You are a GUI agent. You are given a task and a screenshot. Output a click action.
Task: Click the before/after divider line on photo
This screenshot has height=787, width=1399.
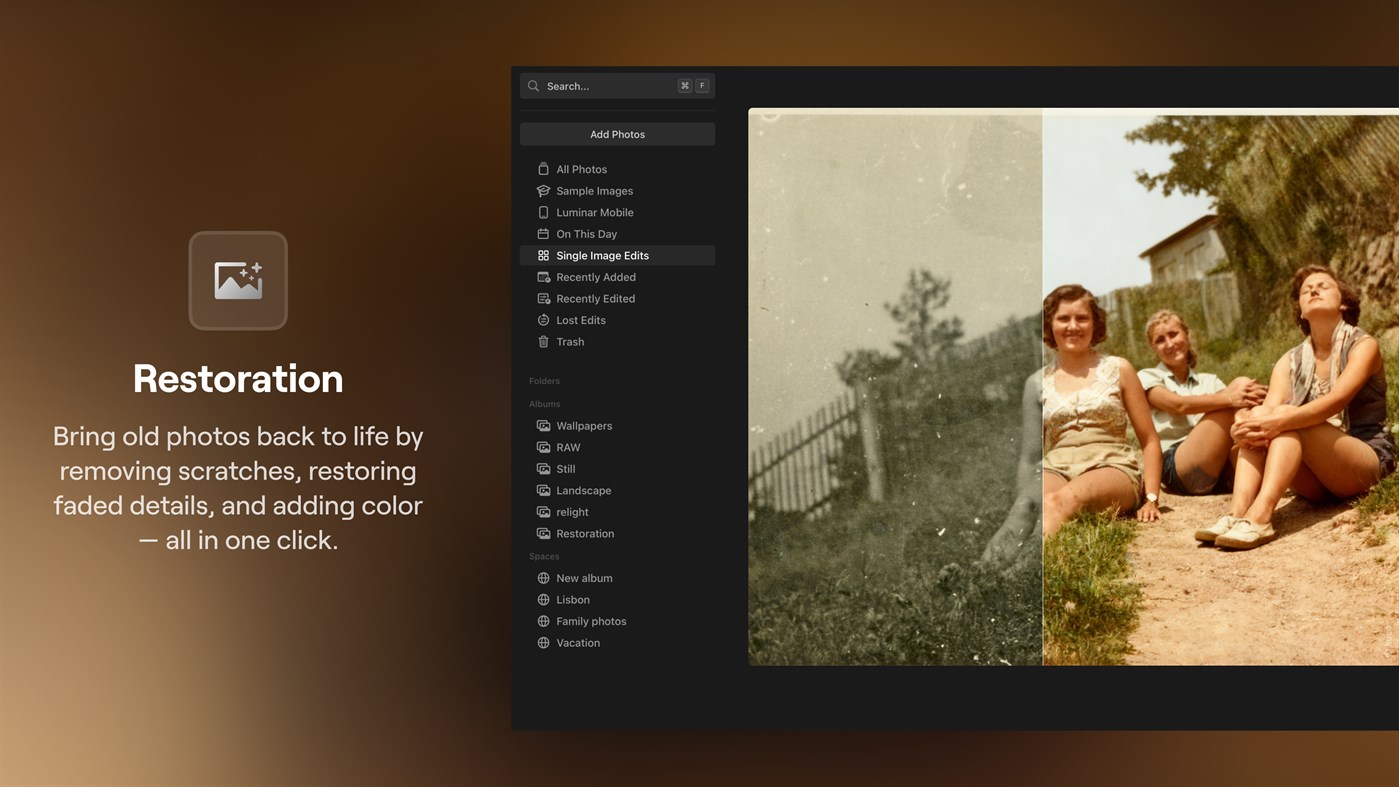[1042, 387]
